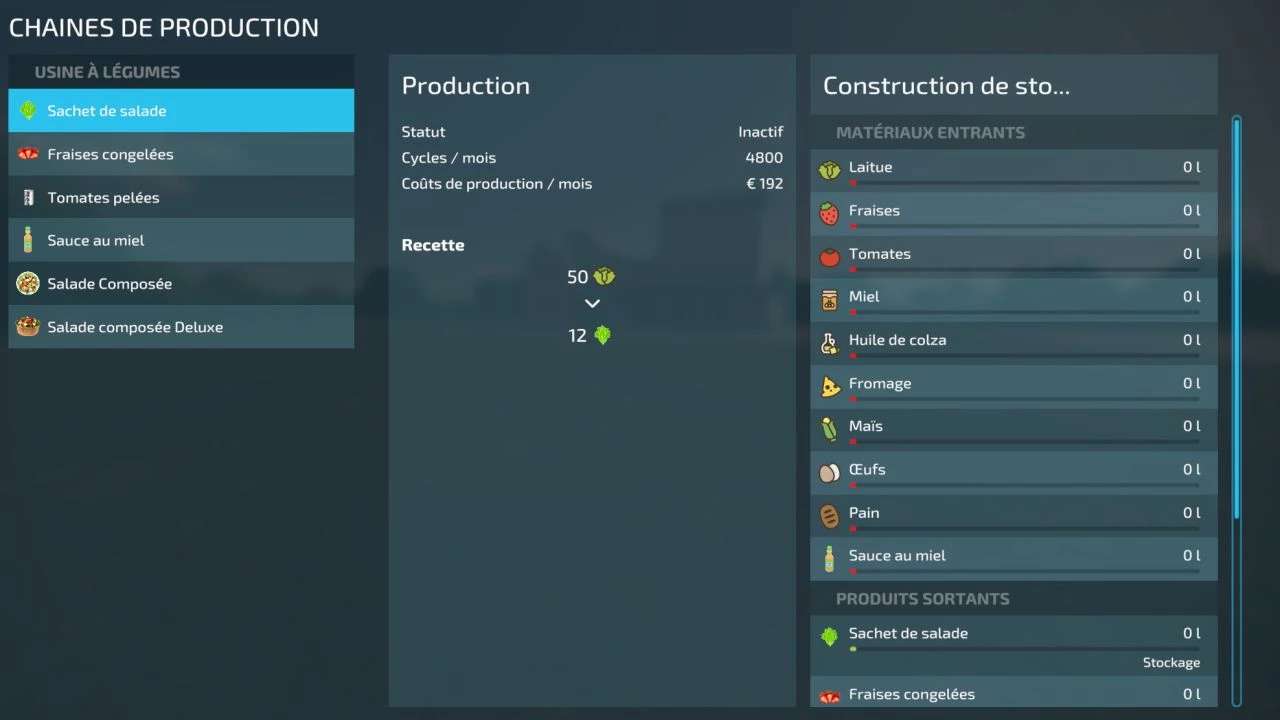
Task: Click the bread icon beside Pain
Action: 829,515
